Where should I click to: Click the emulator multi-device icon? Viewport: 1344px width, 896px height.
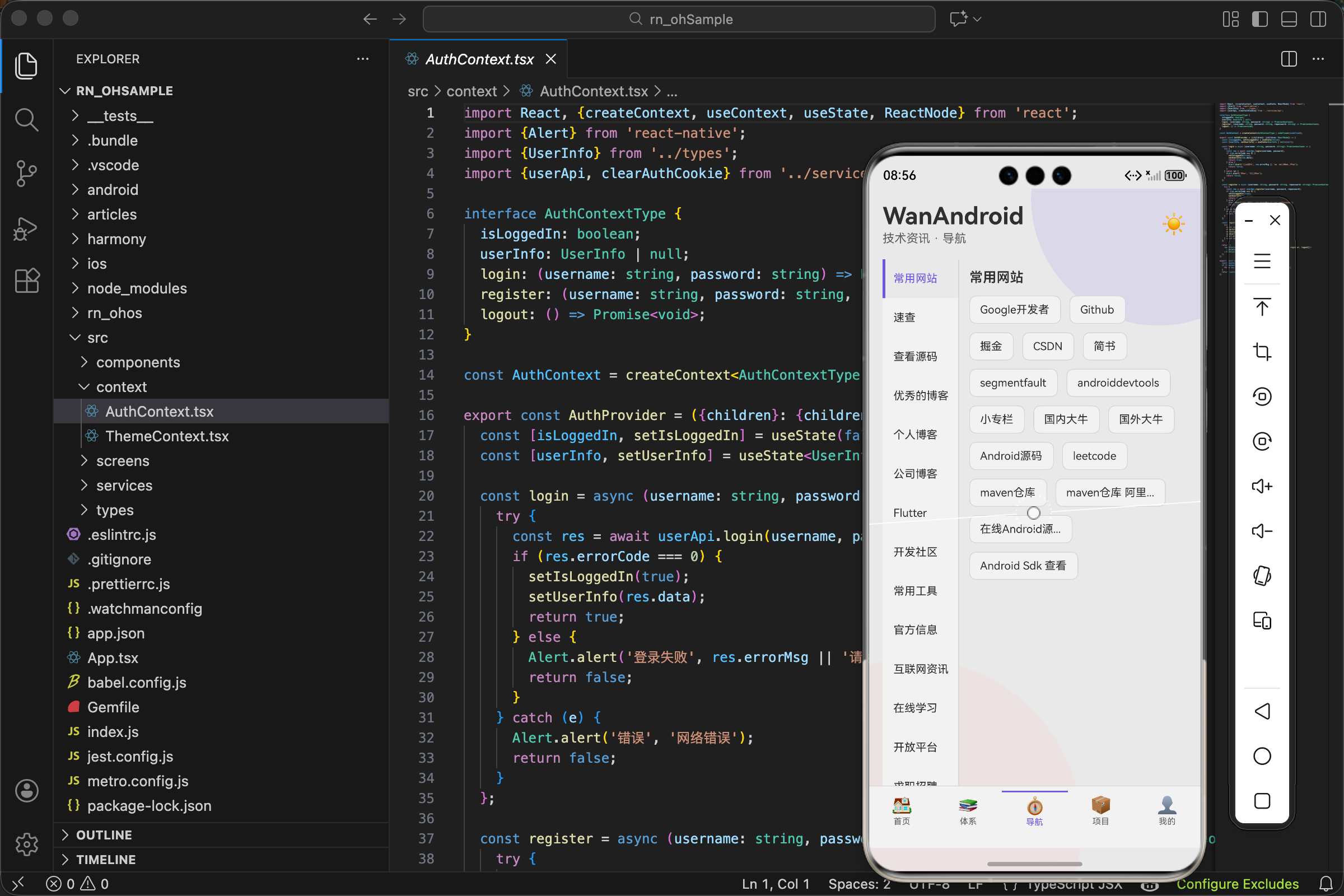(x=1262, y=620)
